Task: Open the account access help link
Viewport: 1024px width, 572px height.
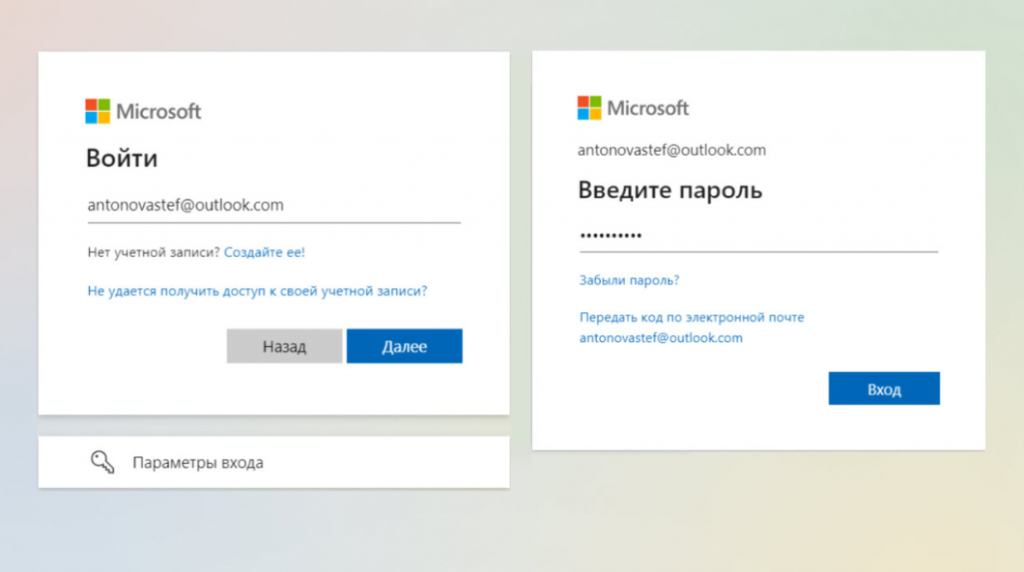Action: click(257, 291)
